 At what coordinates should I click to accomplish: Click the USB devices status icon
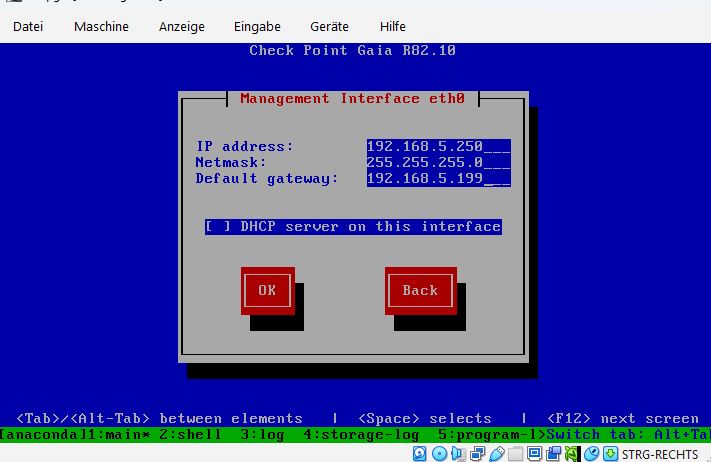tap(497, 453)
